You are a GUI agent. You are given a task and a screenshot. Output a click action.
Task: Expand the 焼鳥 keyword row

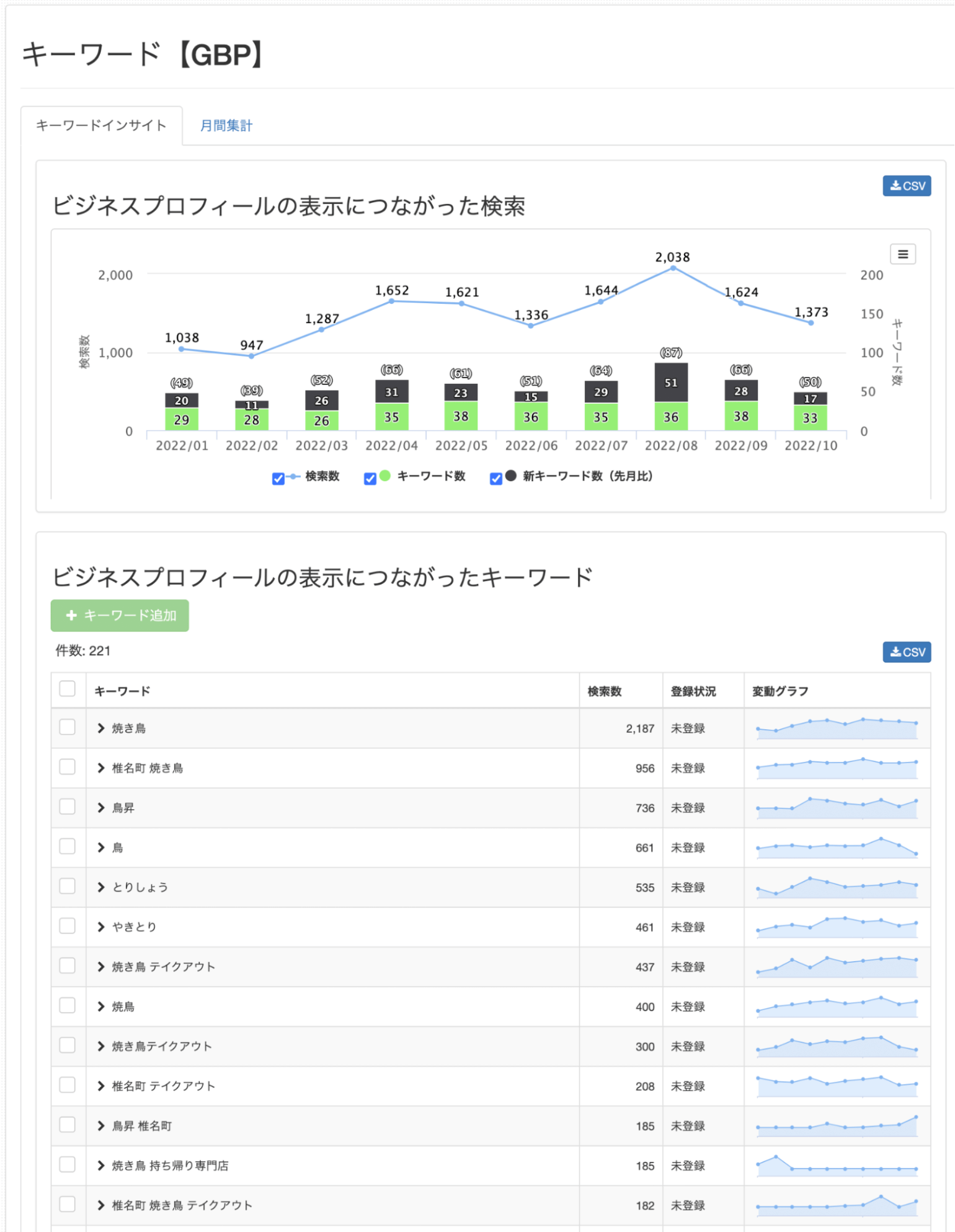(x=100, y=1006)
